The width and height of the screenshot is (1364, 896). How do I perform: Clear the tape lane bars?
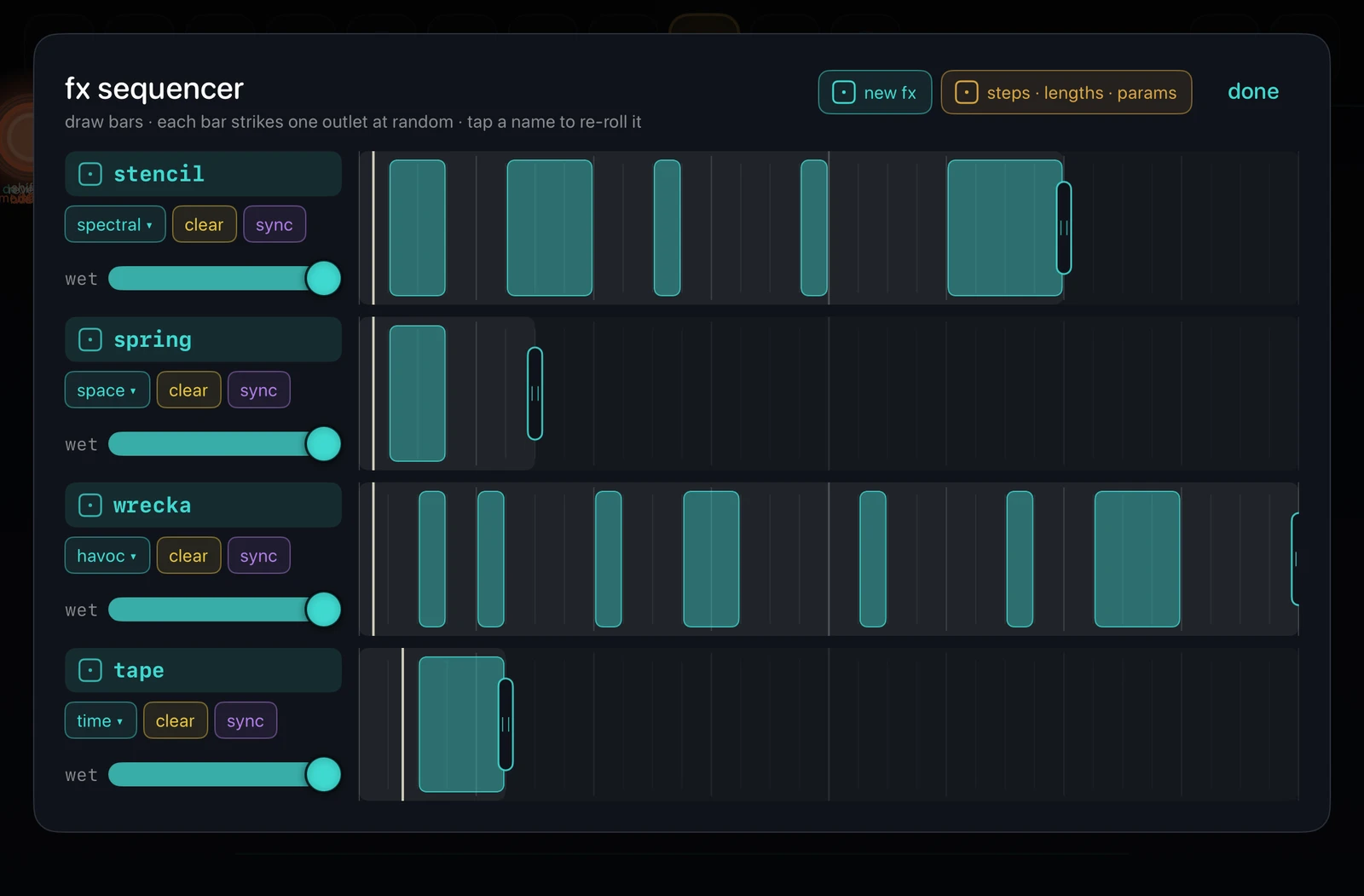pyautogui.click(x=176, y=720)
